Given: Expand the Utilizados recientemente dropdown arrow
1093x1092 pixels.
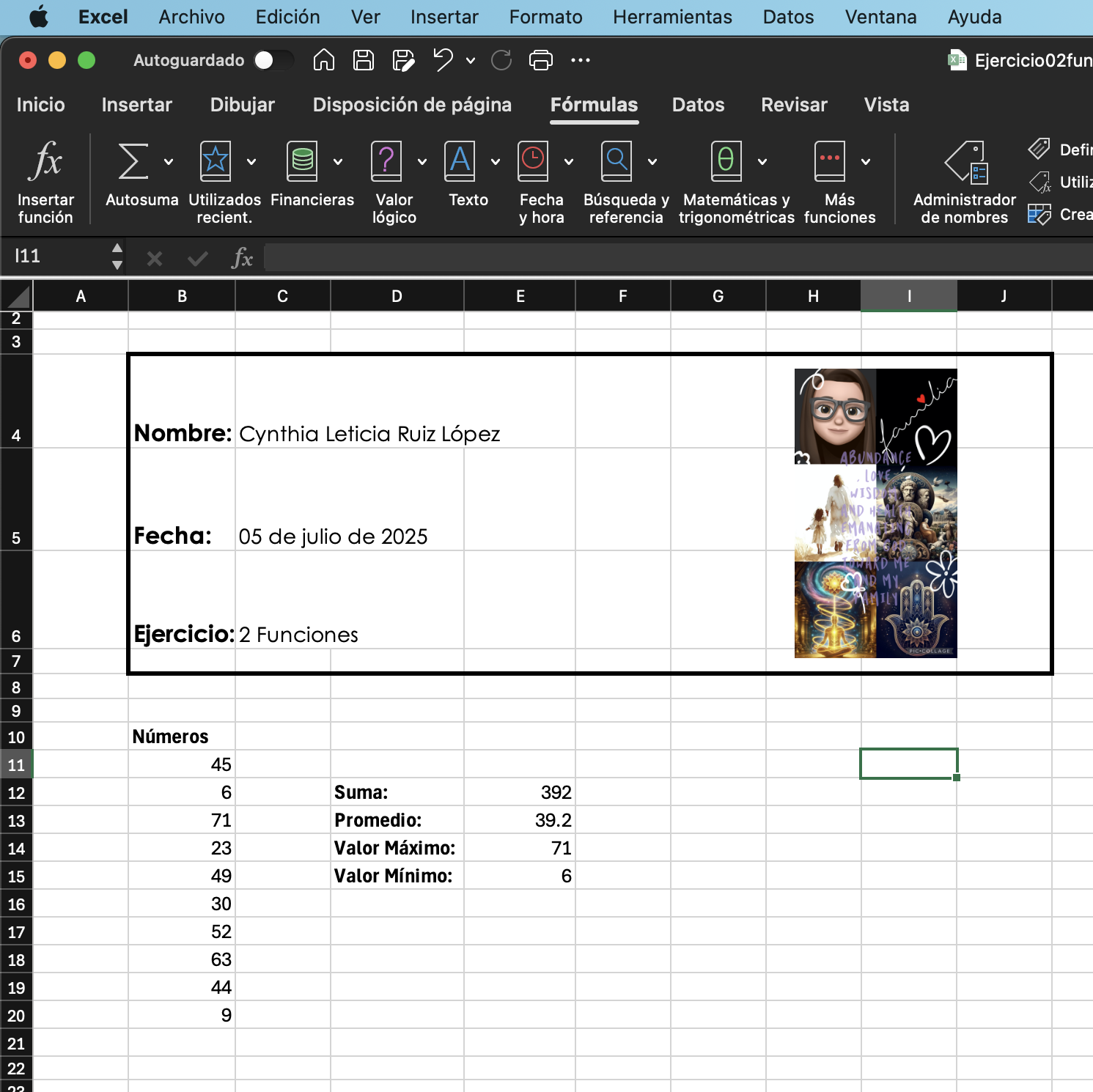Looking at the screenshot, I should tap(251, 162).
